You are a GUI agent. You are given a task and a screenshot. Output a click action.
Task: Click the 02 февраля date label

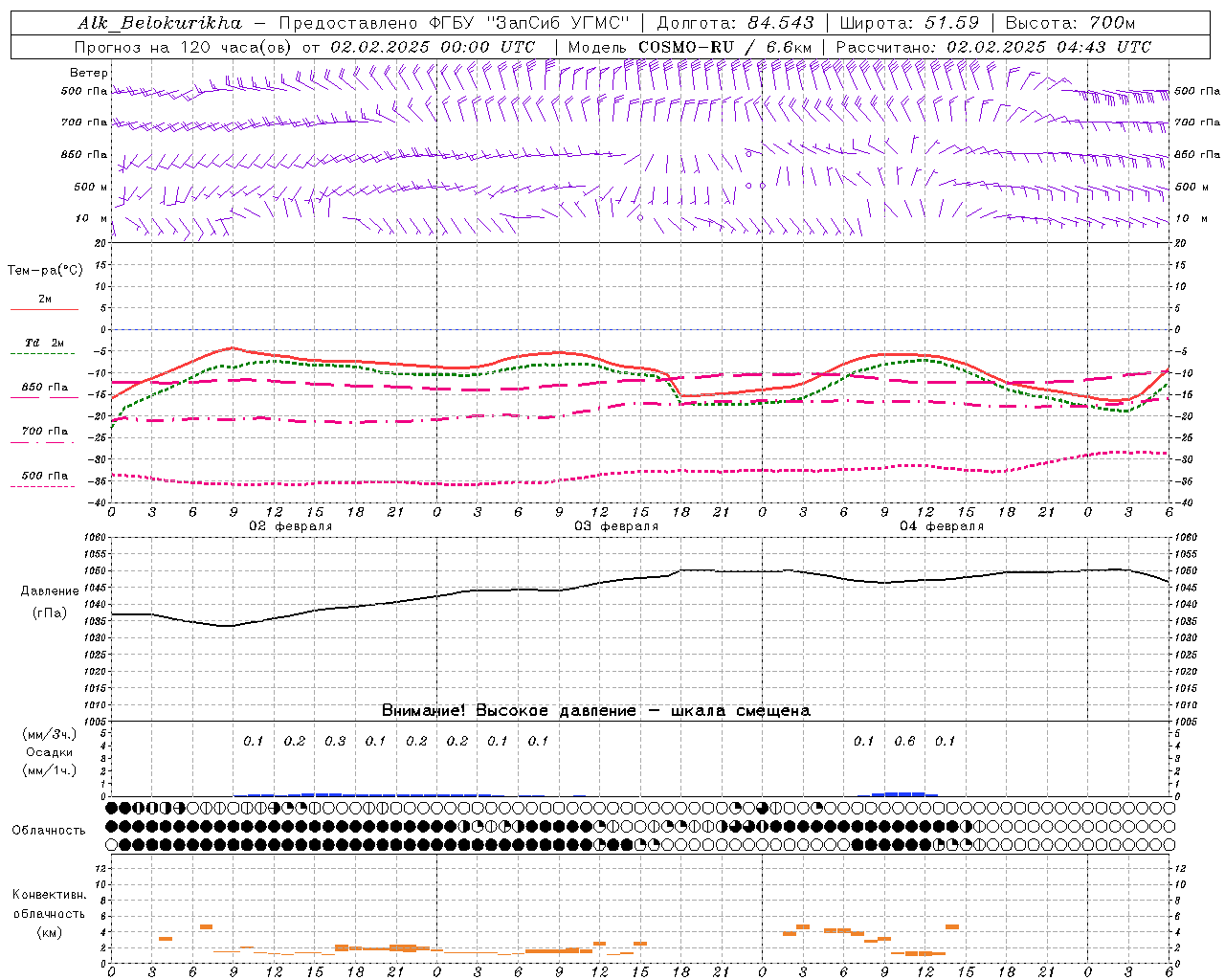291,526
